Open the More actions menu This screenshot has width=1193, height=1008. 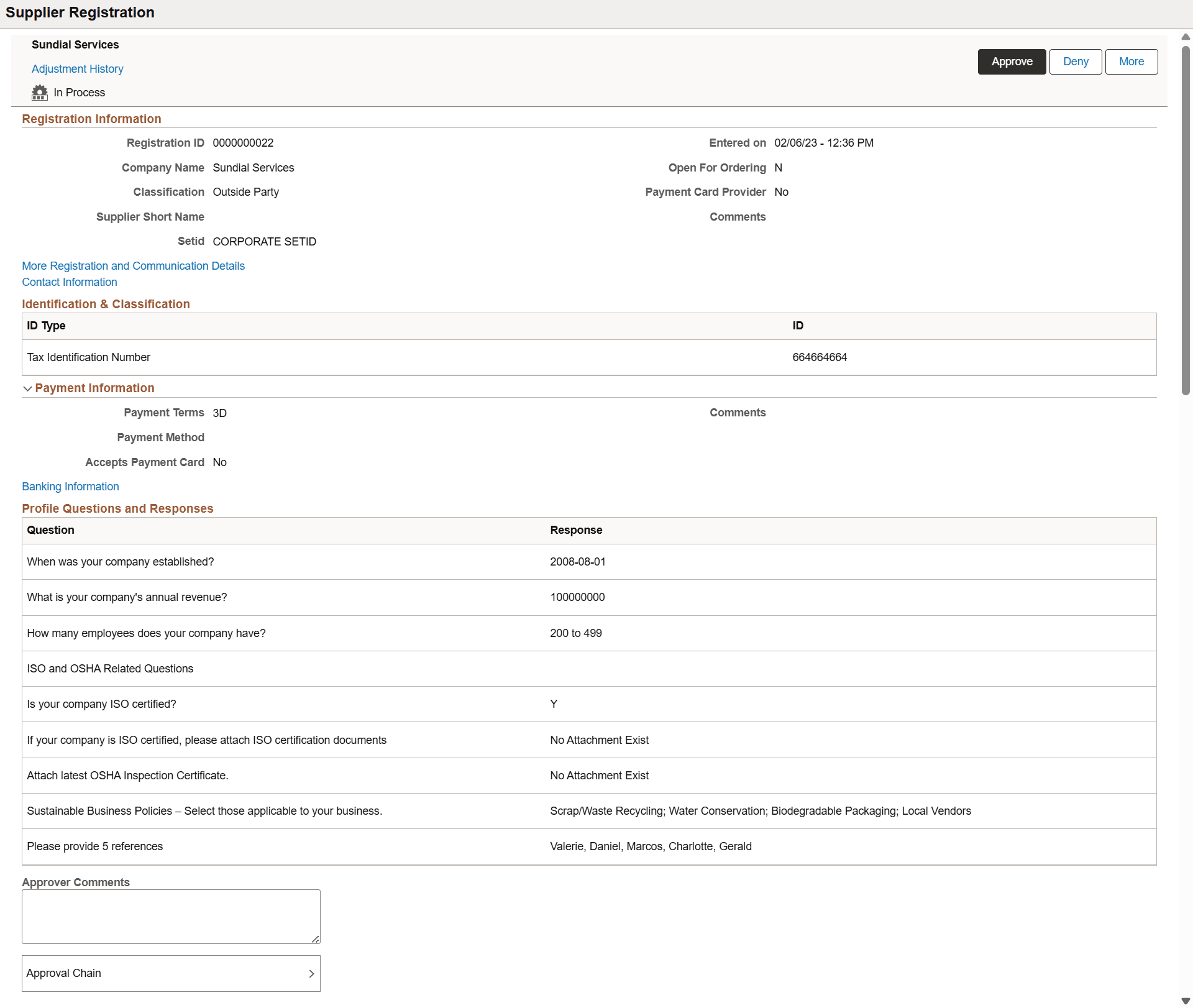(x=1131, y=62)
